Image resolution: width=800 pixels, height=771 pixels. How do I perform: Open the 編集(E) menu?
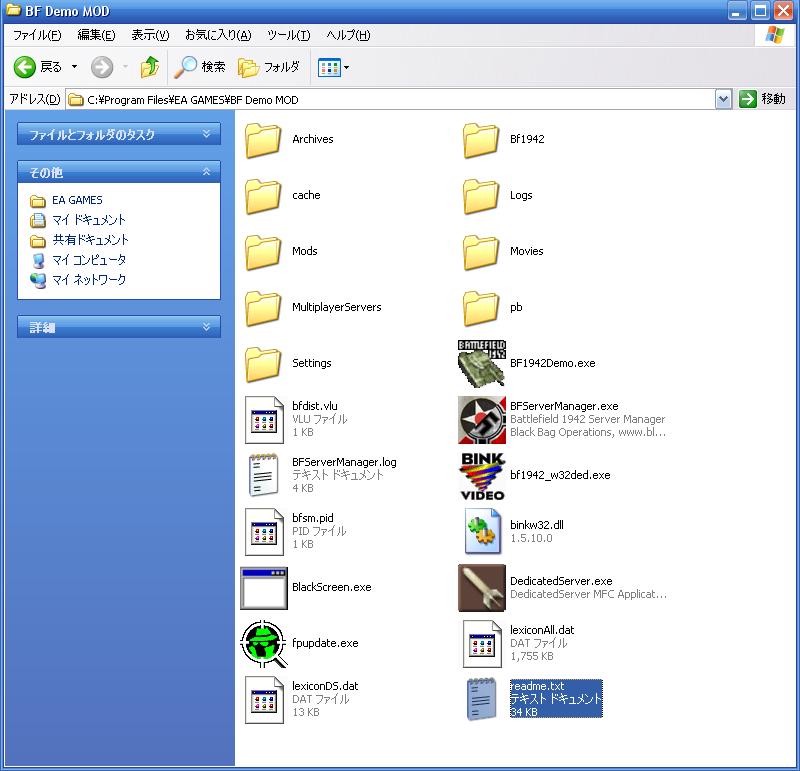point(96,35)
